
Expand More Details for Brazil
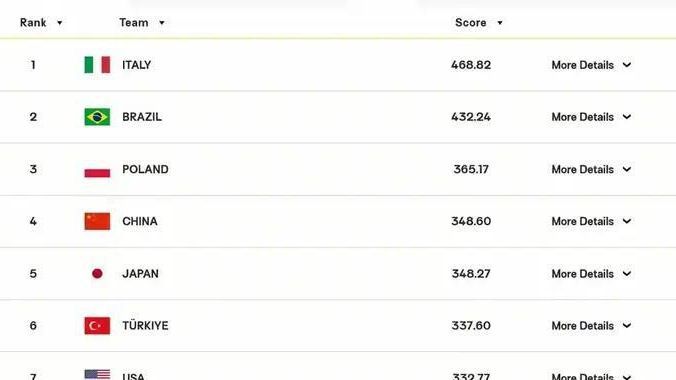[592, 117]
